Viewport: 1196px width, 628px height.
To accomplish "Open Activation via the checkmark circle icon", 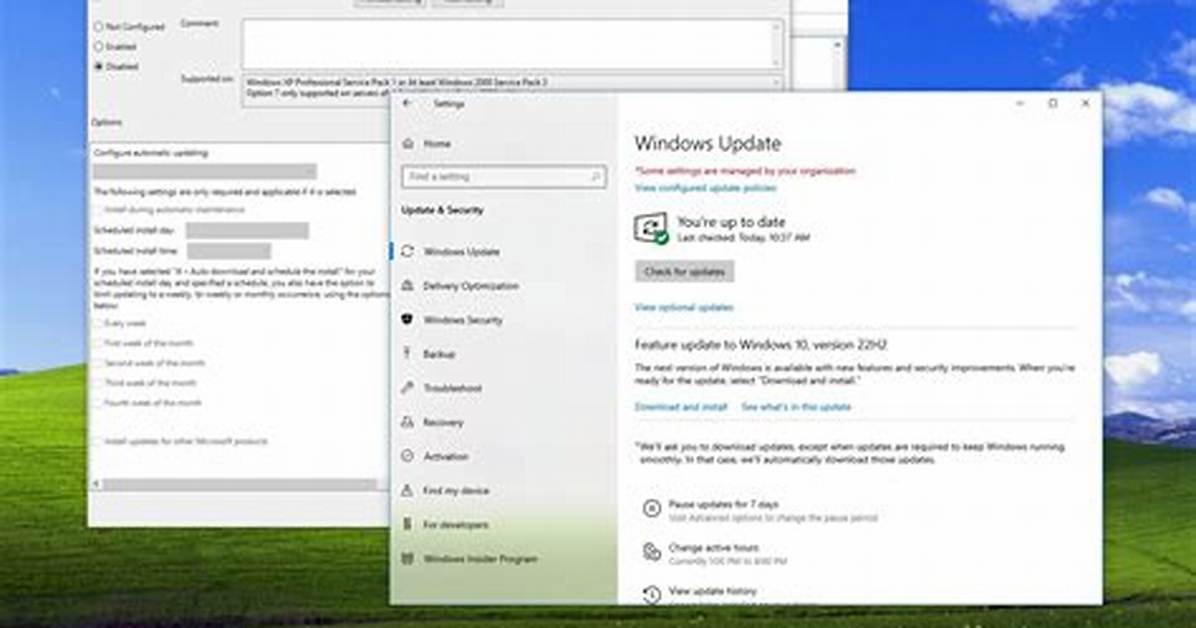I will [408, 456].
